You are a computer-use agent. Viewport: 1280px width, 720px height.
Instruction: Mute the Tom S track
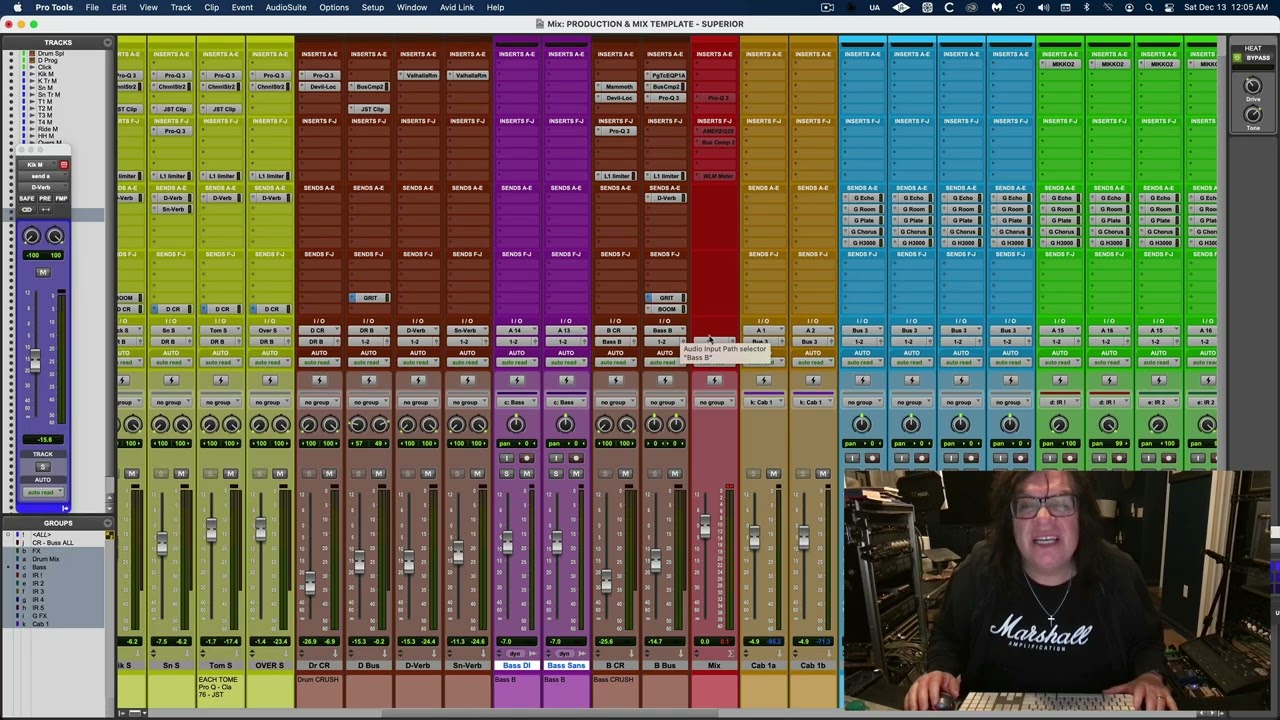pyautogui.click(x=230, y=474)
